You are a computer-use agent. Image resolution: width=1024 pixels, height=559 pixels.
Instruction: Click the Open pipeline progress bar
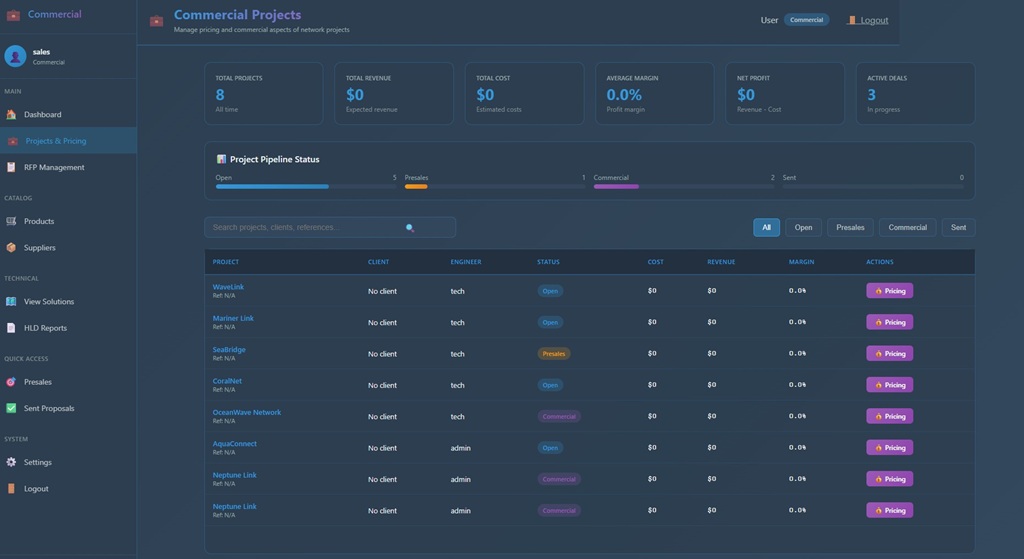(305, 186)
